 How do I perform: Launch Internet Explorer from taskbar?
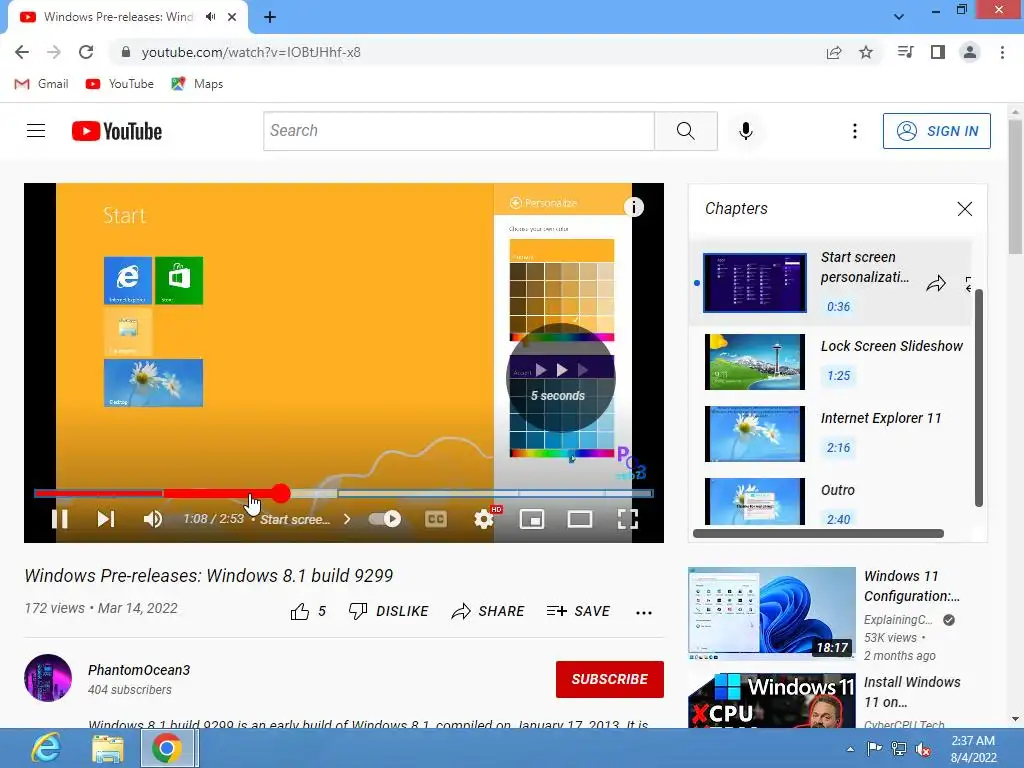(x=46, y=748)
